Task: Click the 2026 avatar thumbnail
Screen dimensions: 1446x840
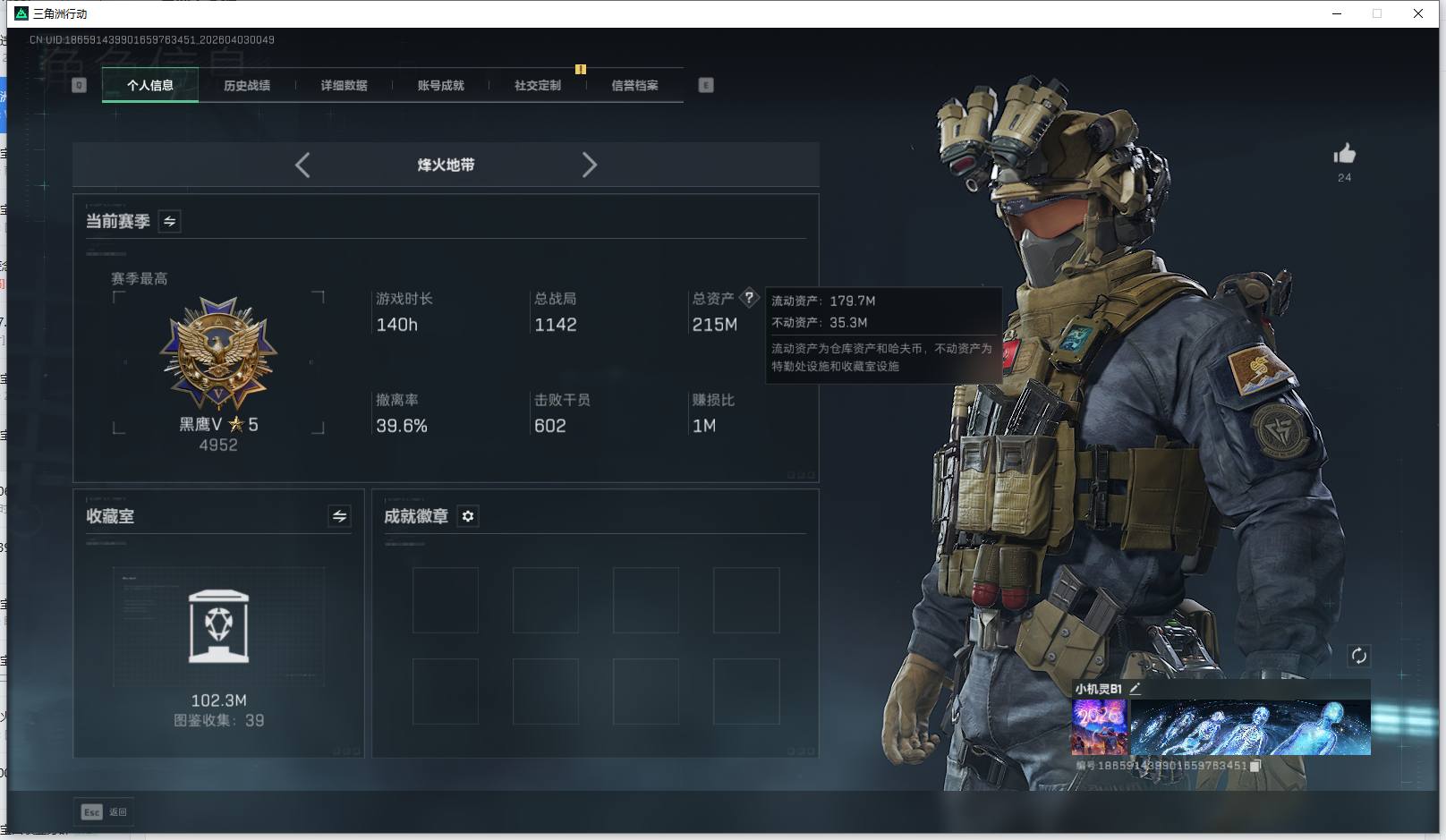Action: [1100, 727]
